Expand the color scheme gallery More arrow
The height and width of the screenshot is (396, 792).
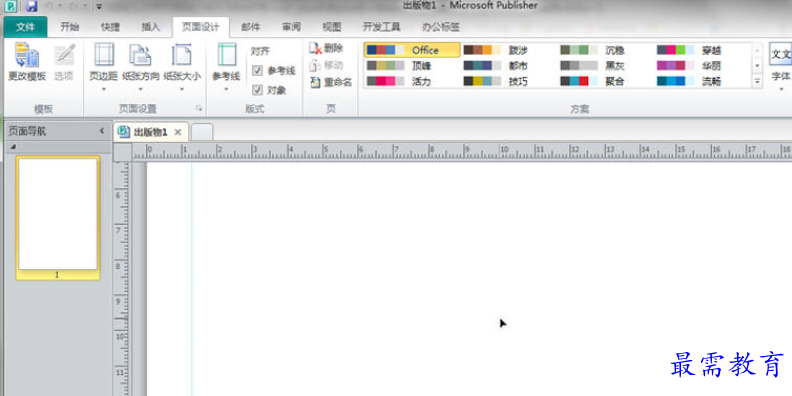point(757,81)
